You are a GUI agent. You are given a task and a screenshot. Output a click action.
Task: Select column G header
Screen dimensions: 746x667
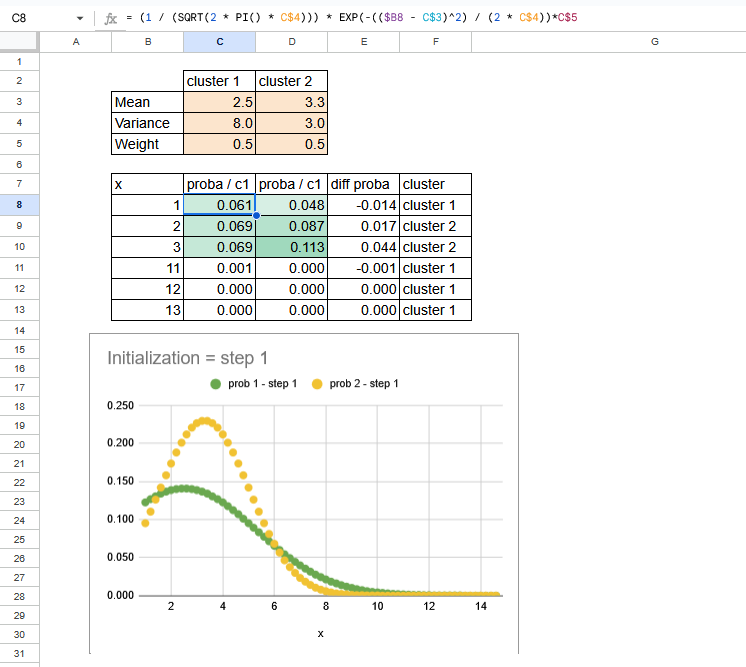tap(654, 41)
